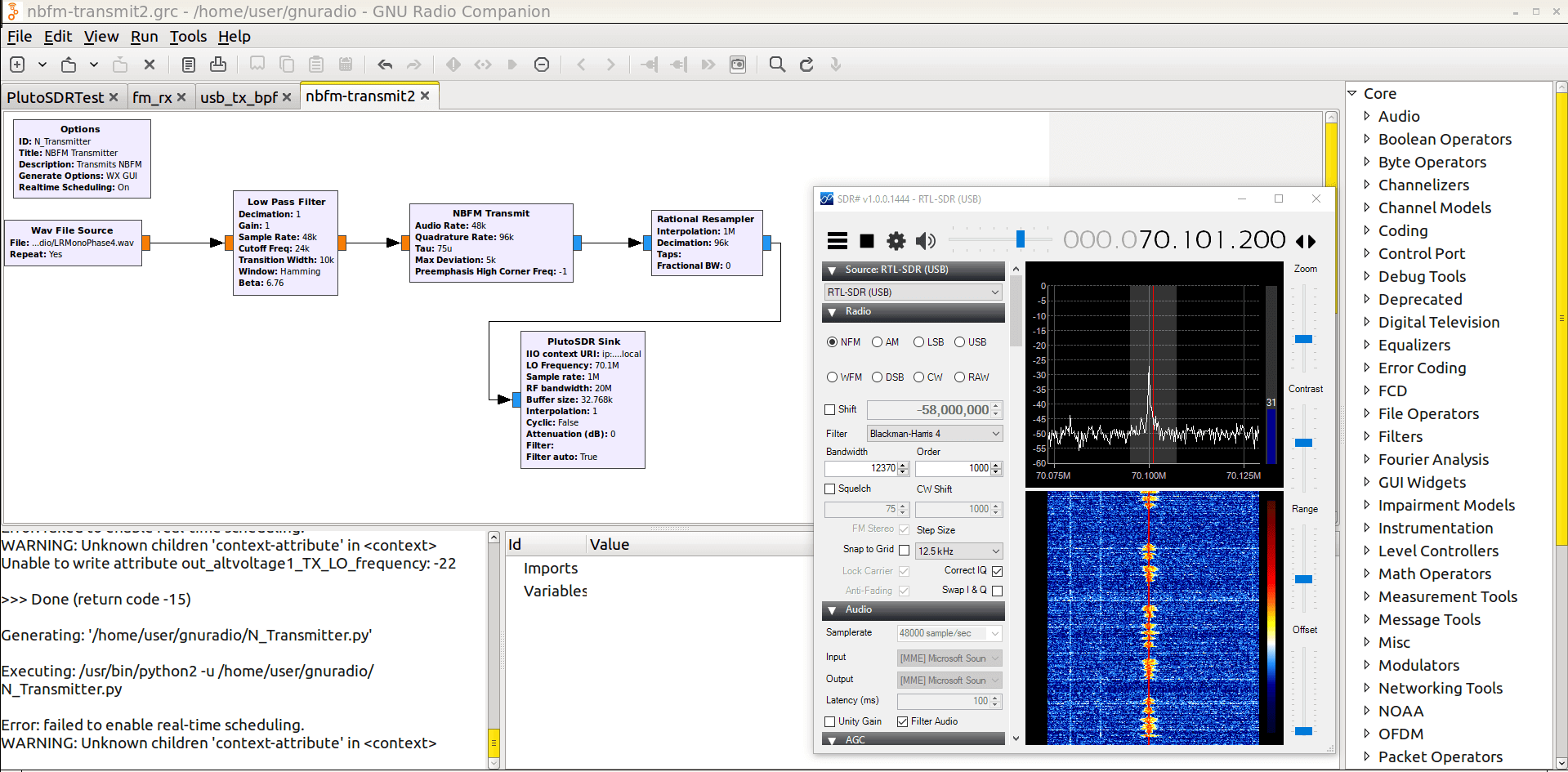Stop the SDR# radio with square button
Screen dimensions: 1568x772
pyautogui.click(x=867, y=240)
